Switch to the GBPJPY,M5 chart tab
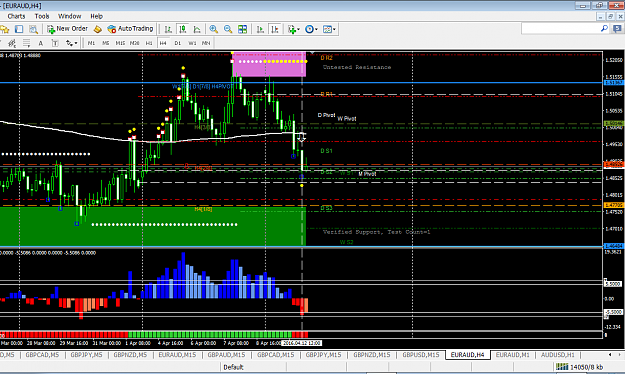625x374 pixels. pyautogui.click(x=86, y=354)
